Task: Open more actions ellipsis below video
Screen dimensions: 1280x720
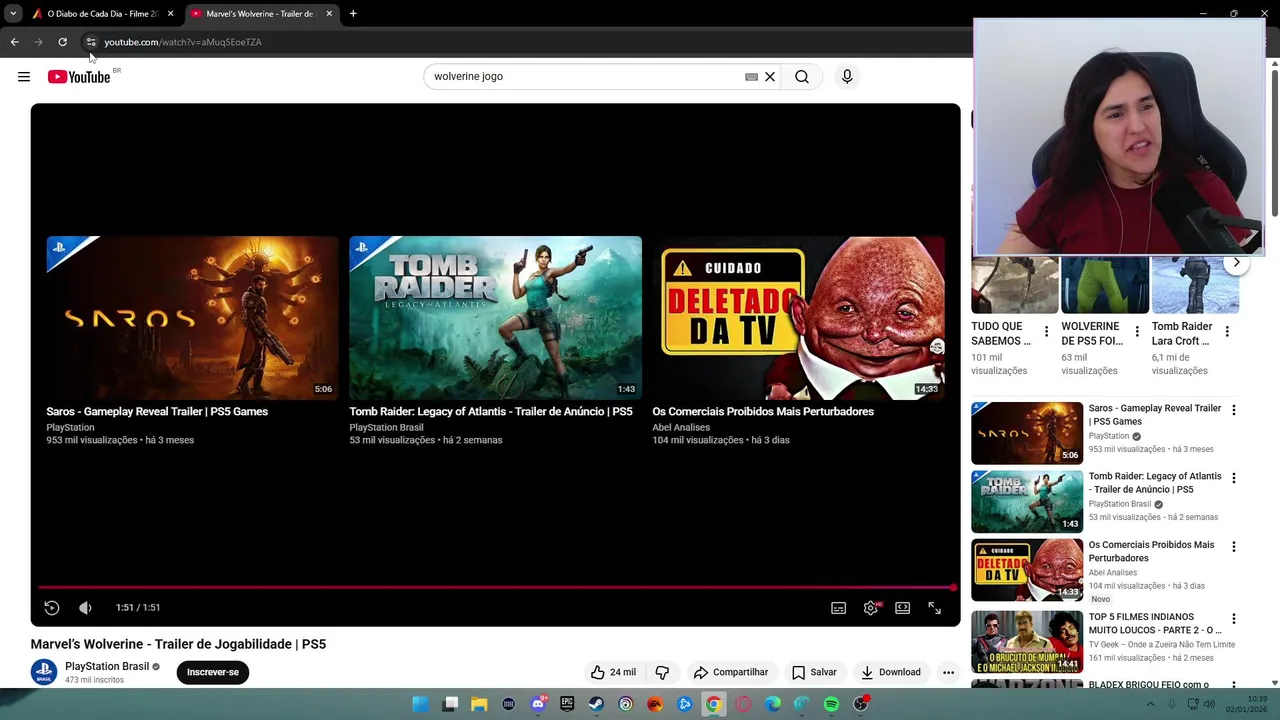Action: pyautogui.click(x=948, y=672)
